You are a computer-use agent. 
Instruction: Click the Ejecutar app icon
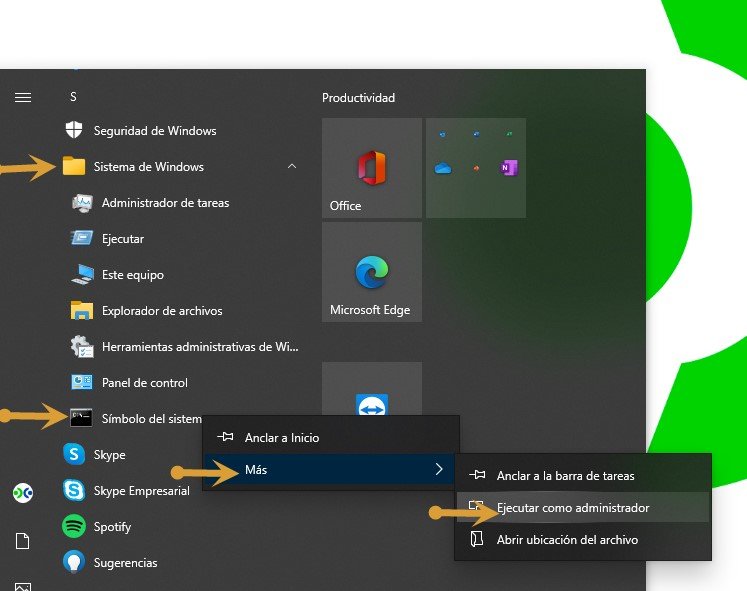coord(82,238)
